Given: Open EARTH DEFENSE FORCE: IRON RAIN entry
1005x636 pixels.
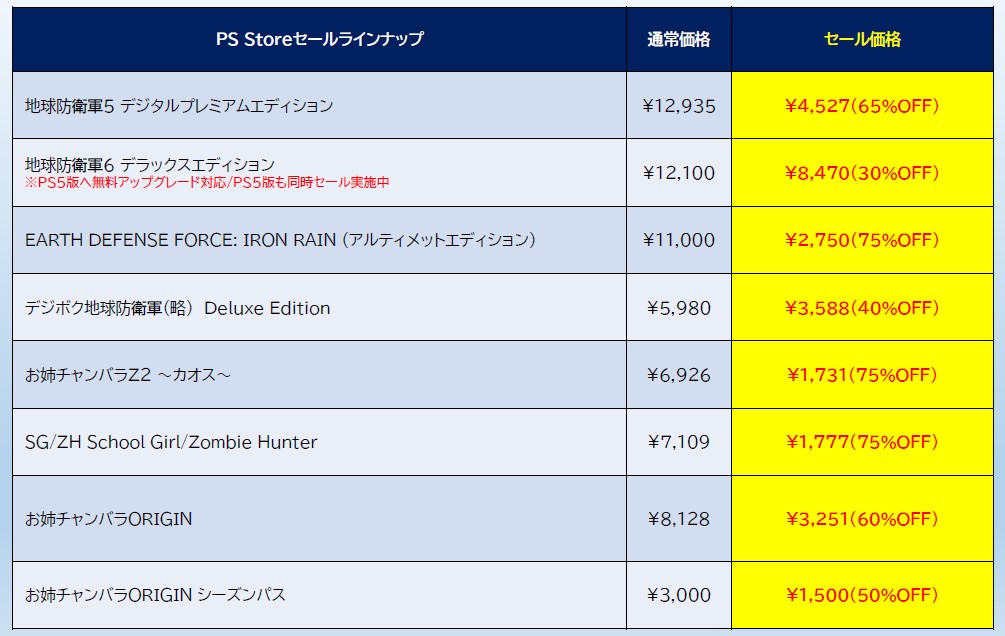Looking at the screenshot, I should click(x=280, y=240).
